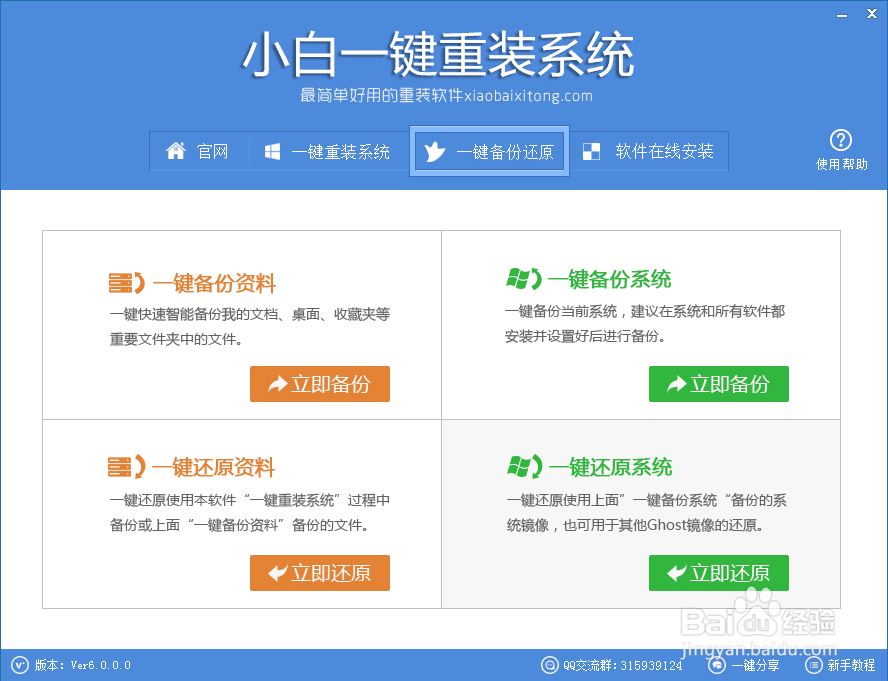Open the 软件在线安装 tab
The image size is (888, 681).
pyautogui.click(x=648, y=151)
